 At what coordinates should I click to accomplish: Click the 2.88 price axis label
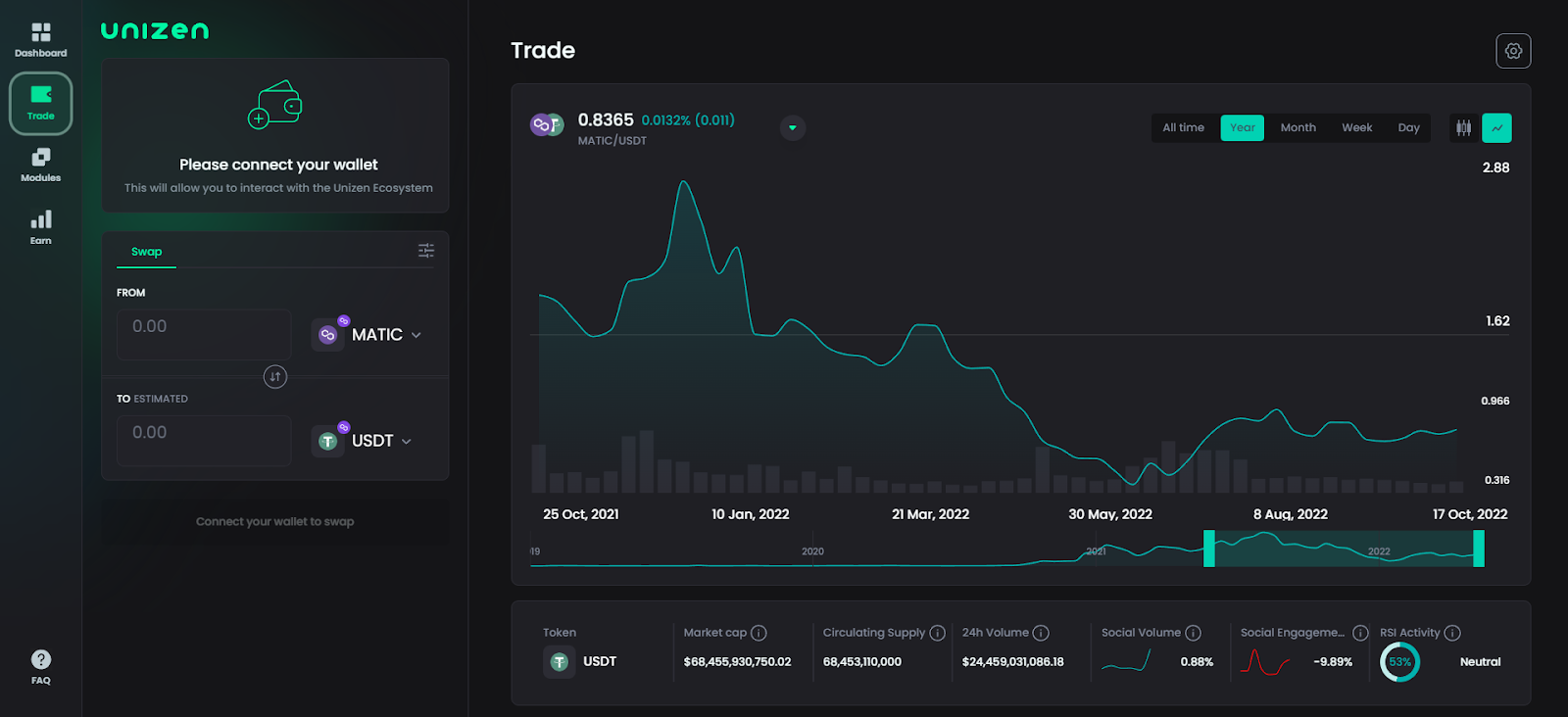coord(1495,167)
